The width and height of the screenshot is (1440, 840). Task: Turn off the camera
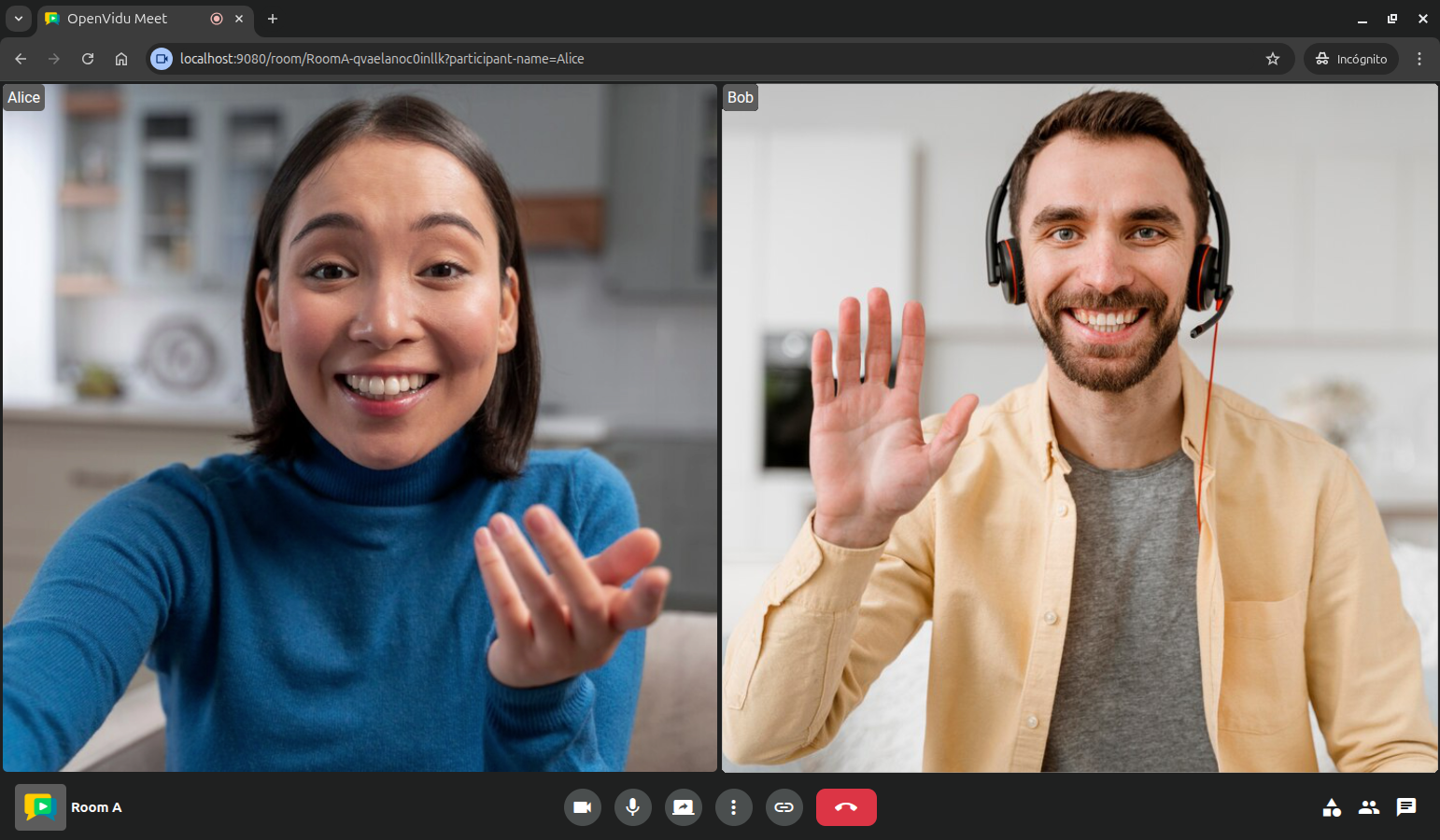tap(583, 807)
